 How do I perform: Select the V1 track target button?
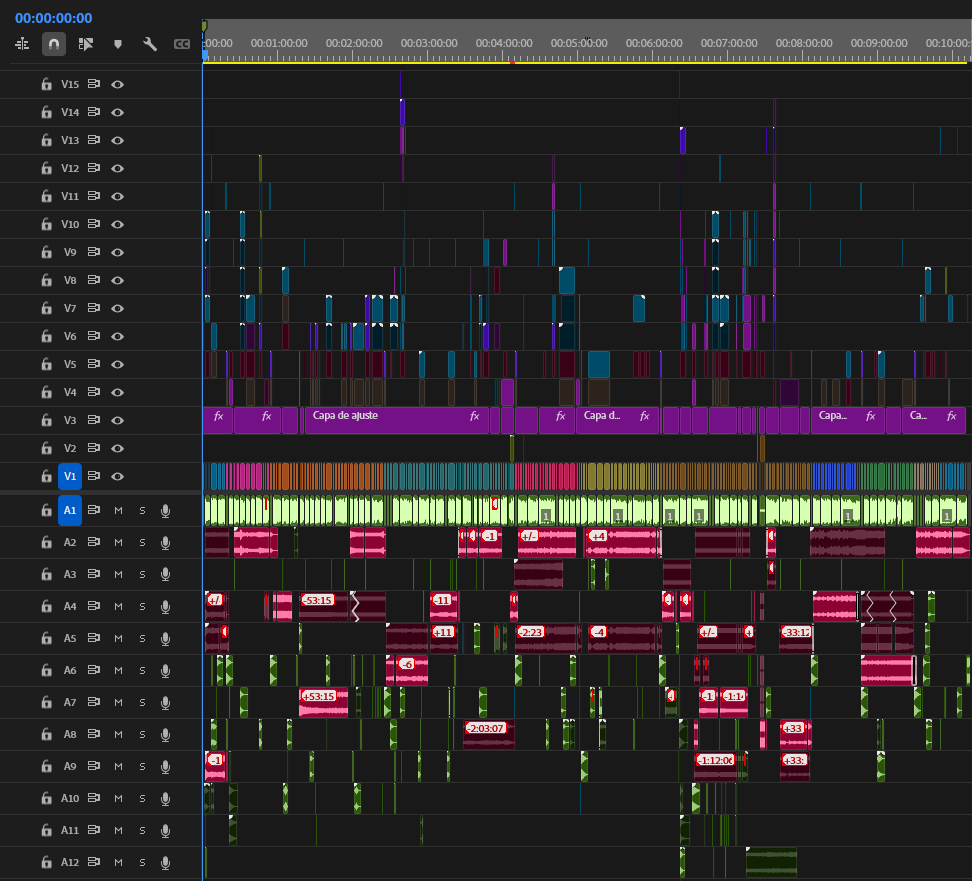[x=69, y=476]
